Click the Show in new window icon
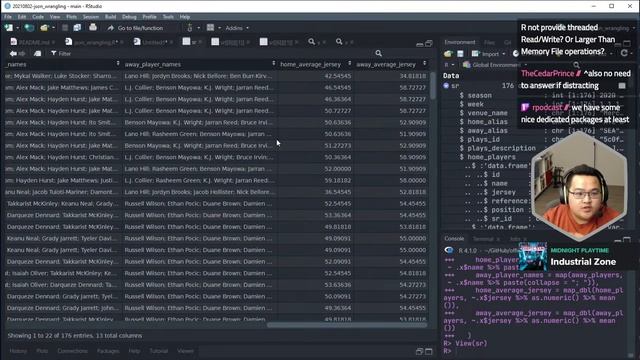The image size is (640, 360). [x=38, y=53]
